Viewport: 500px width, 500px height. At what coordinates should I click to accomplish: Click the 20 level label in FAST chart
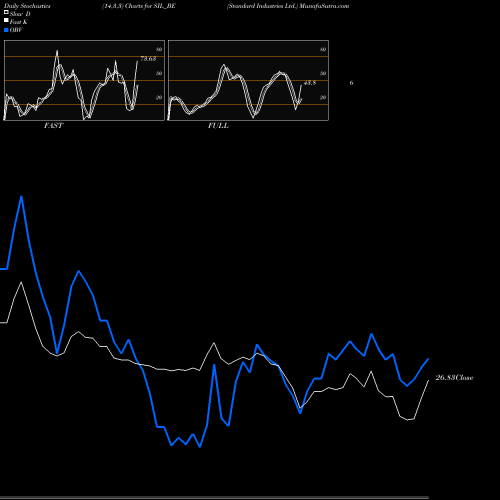(159, 97)
